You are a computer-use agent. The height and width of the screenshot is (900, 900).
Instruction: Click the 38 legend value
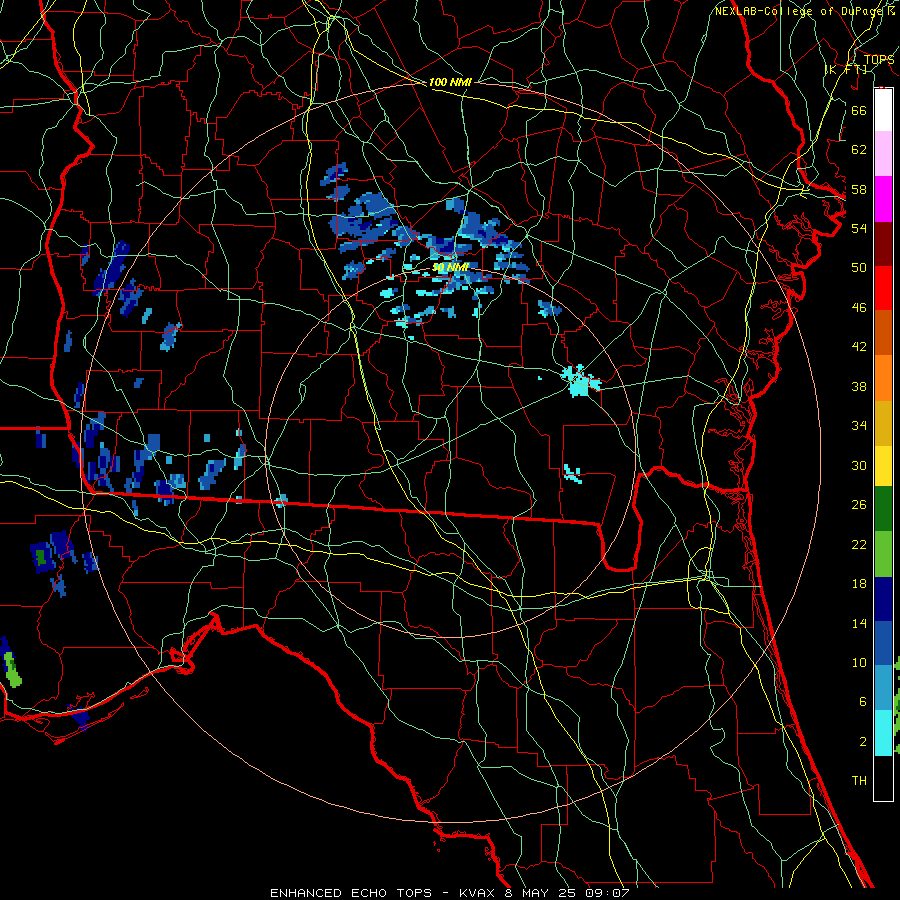coord(859,386)
